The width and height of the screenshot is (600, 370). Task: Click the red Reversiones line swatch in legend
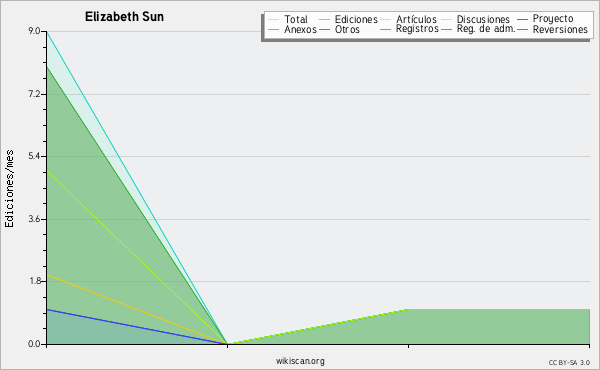coord(522,29)
